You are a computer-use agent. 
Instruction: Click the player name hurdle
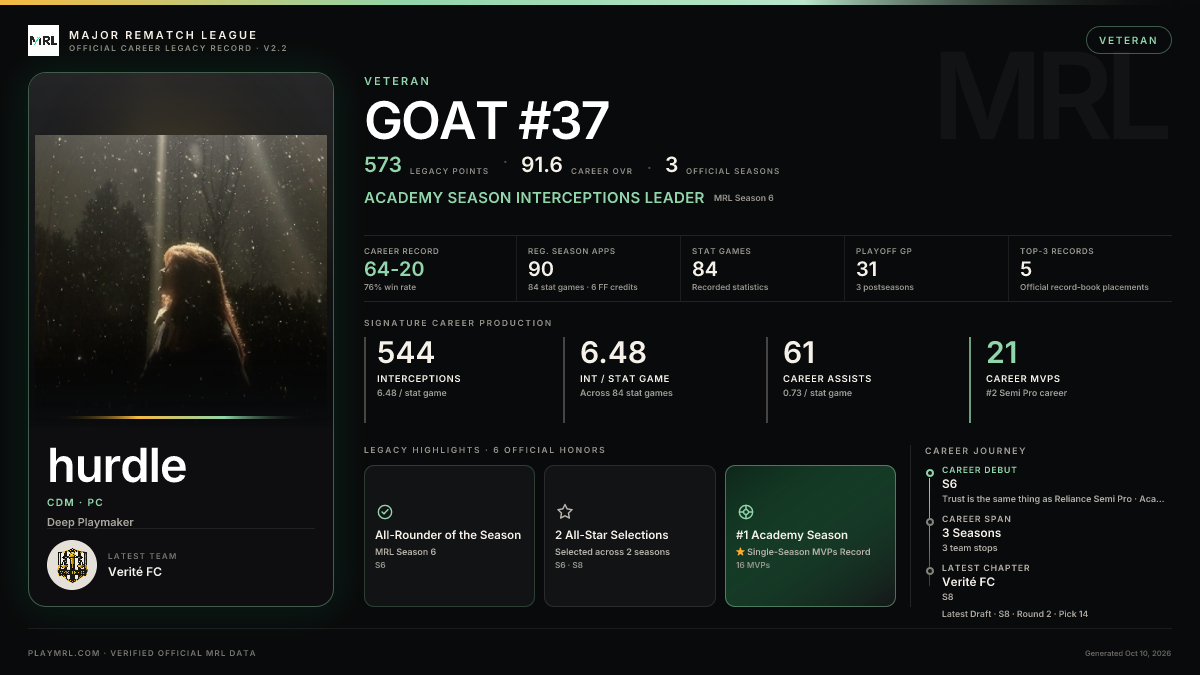(x=117, y=466)
